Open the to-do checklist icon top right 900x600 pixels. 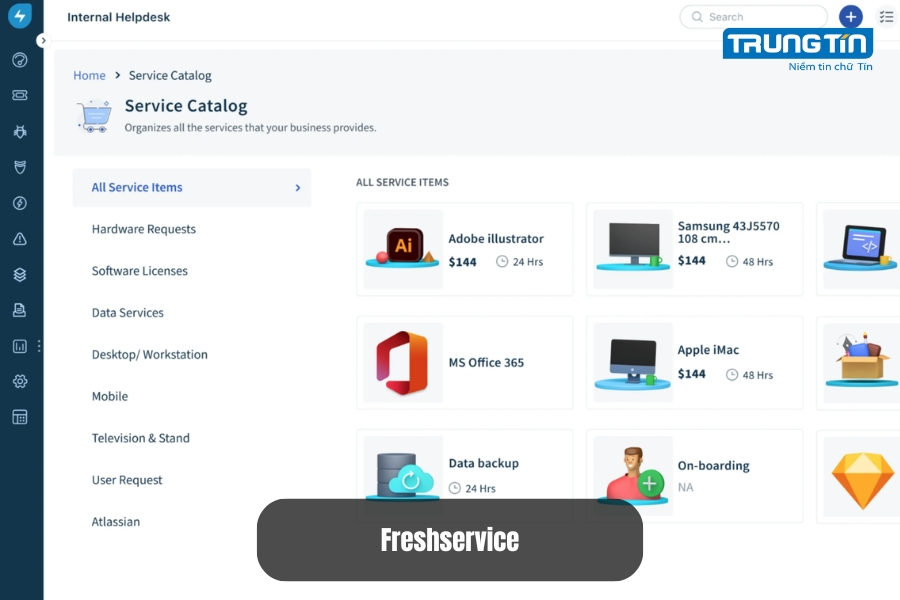[886, 16]
